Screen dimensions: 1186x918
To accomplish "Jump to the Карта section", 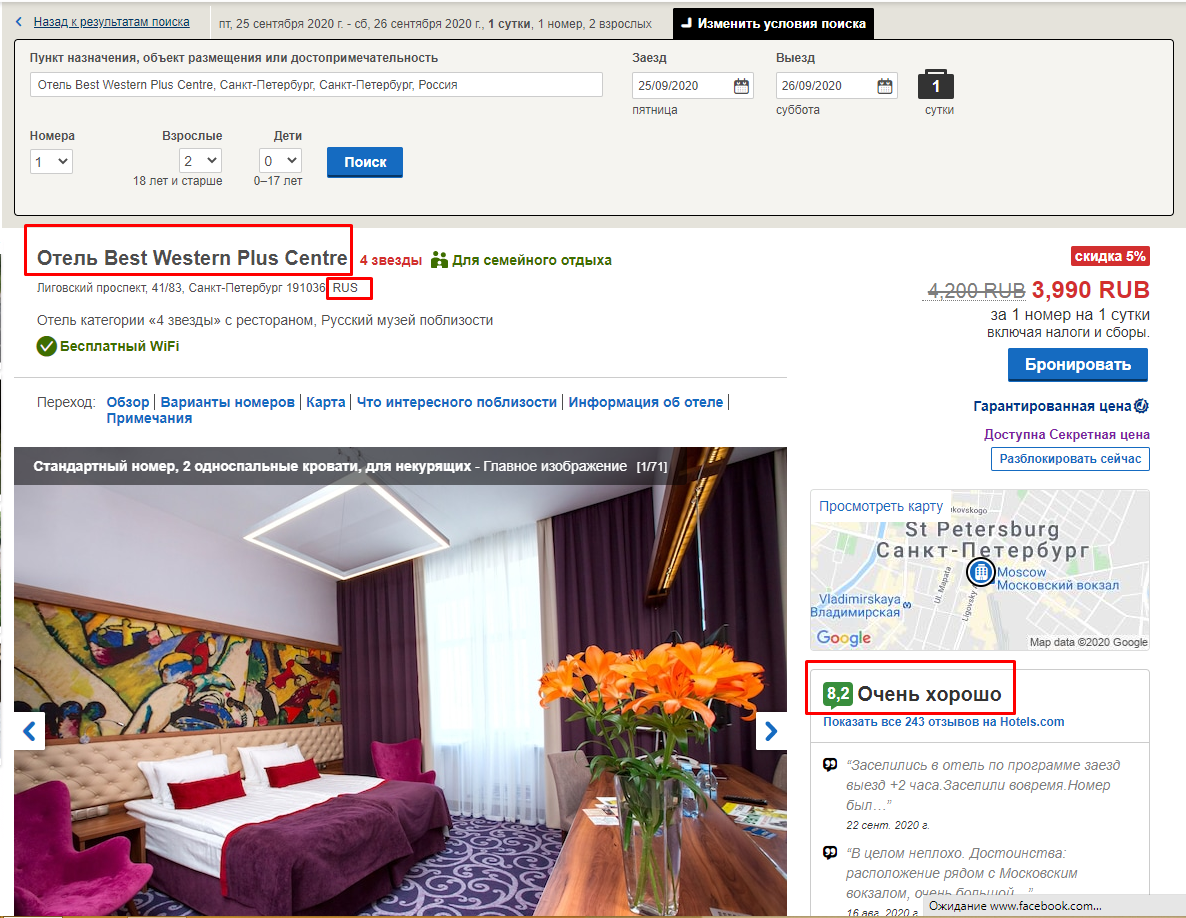I will tap(326, 402).
